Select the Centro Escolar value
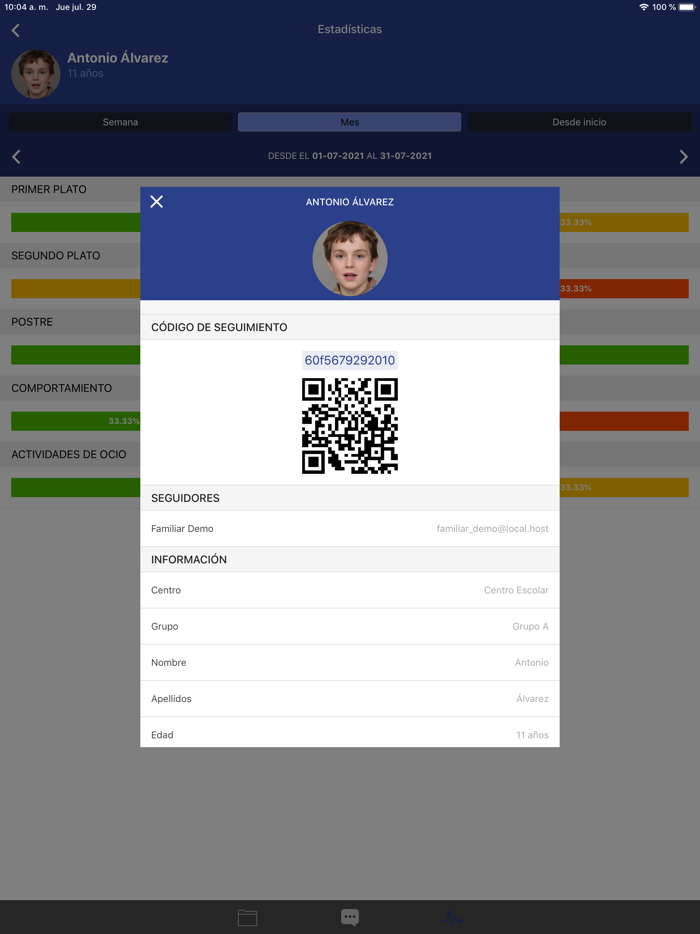The image size is (700, 934). [x=516, y=590]
